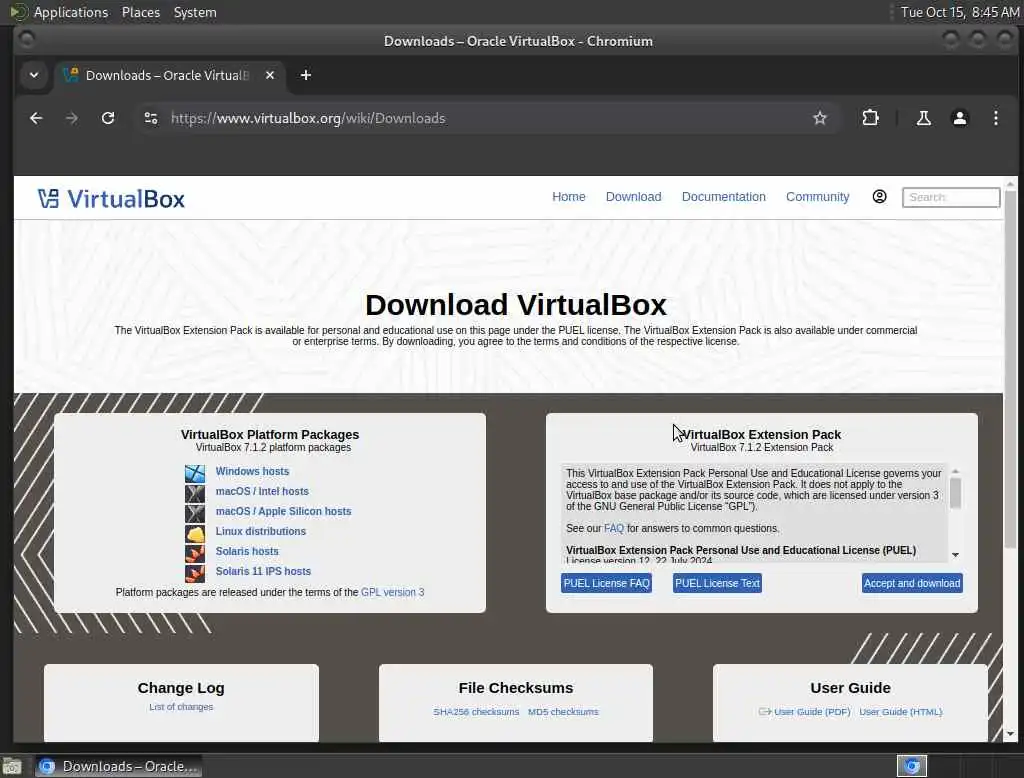The height and width of the screenshot is (778, 1024).
Task: Click the VirtualBox Extension Pack heading
Action: click(761, 434)
